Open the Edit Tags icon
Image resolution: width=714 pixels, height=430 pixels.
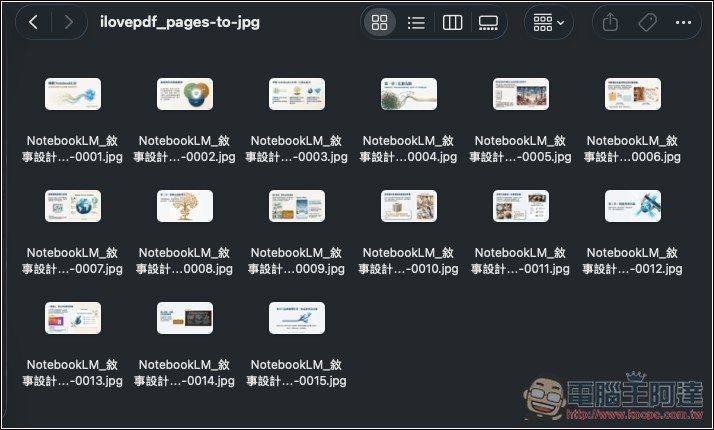(x=647, y=22)
